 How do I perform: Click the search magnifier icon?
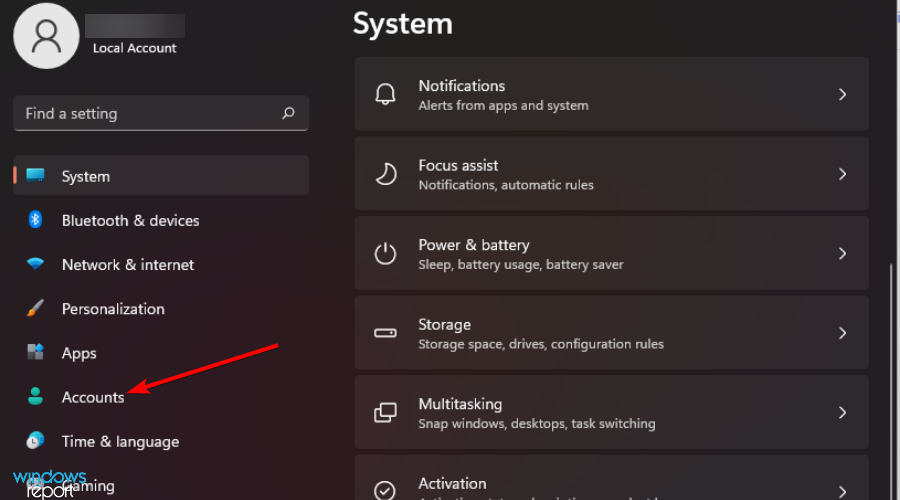point(288,113)
